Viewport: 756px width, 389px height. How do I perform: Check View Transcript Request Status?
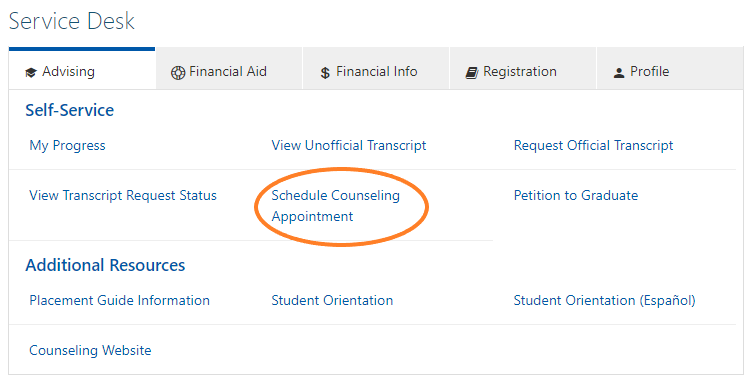pos(123,196)
